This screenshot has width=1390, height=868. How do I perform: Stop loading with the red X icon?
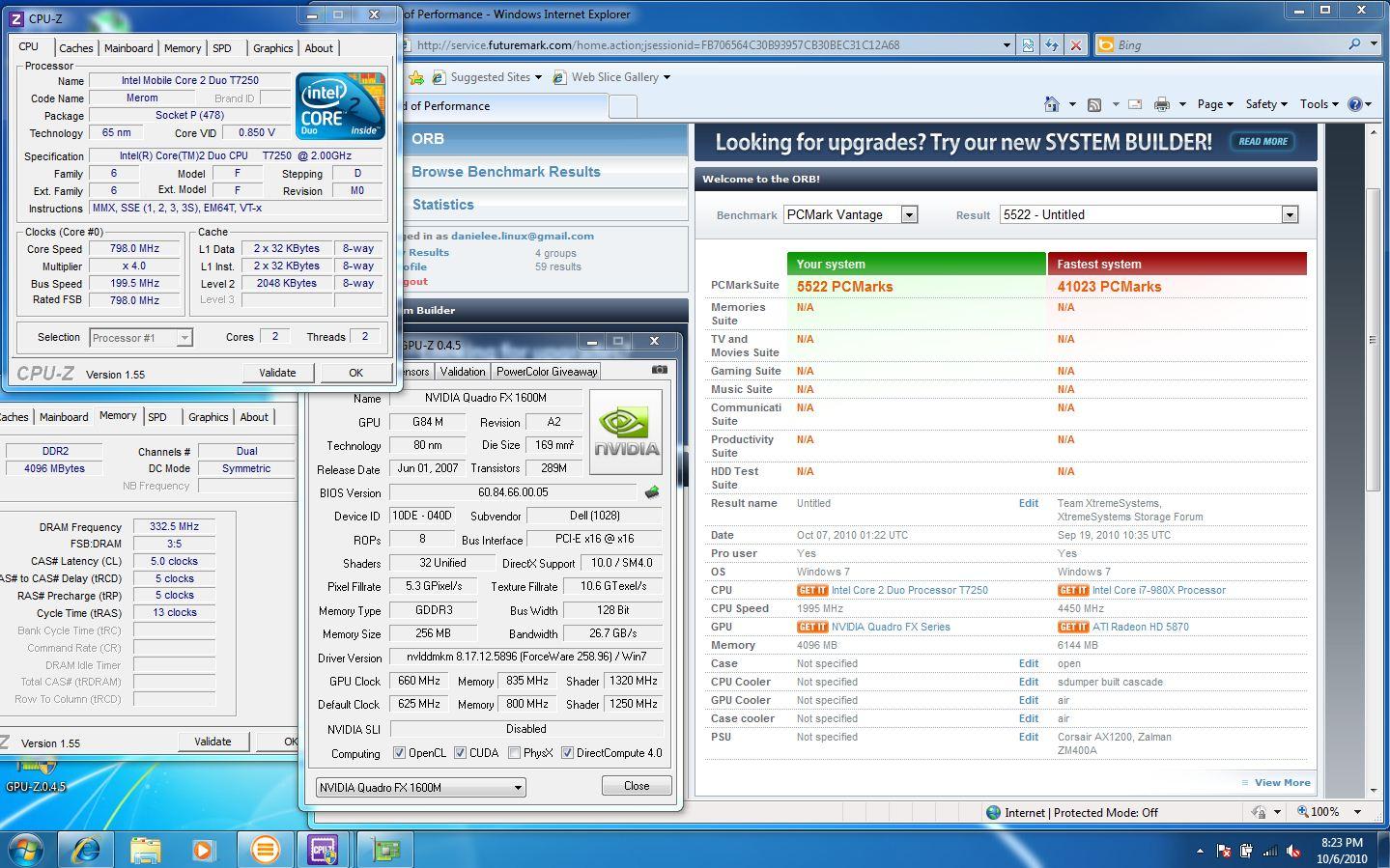click(x=1075, y=45)
